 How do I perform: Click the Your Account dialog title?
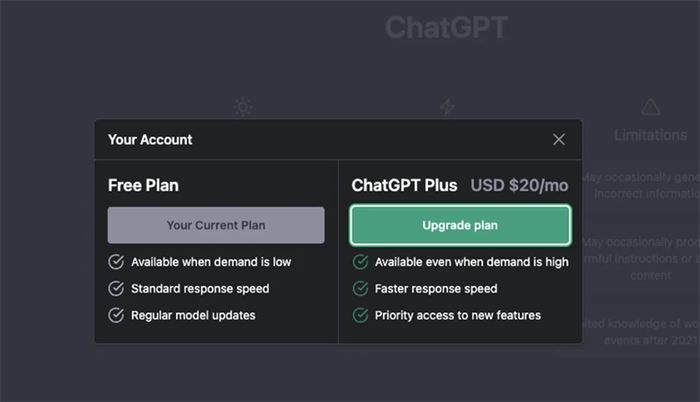click(x=150, y=140)
